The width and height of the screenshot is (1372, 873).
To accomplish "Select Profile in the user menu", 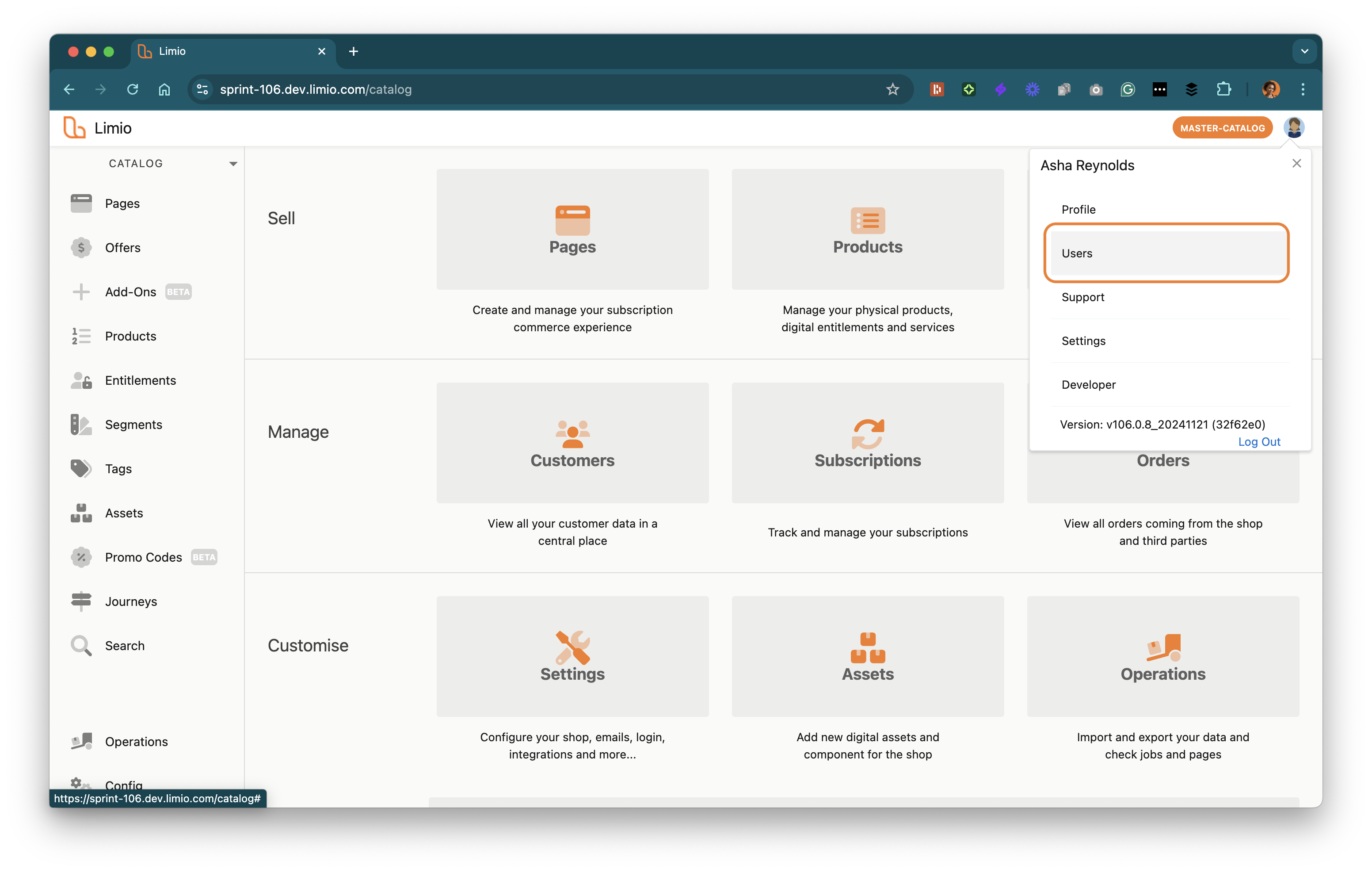I will (1169, 209).
